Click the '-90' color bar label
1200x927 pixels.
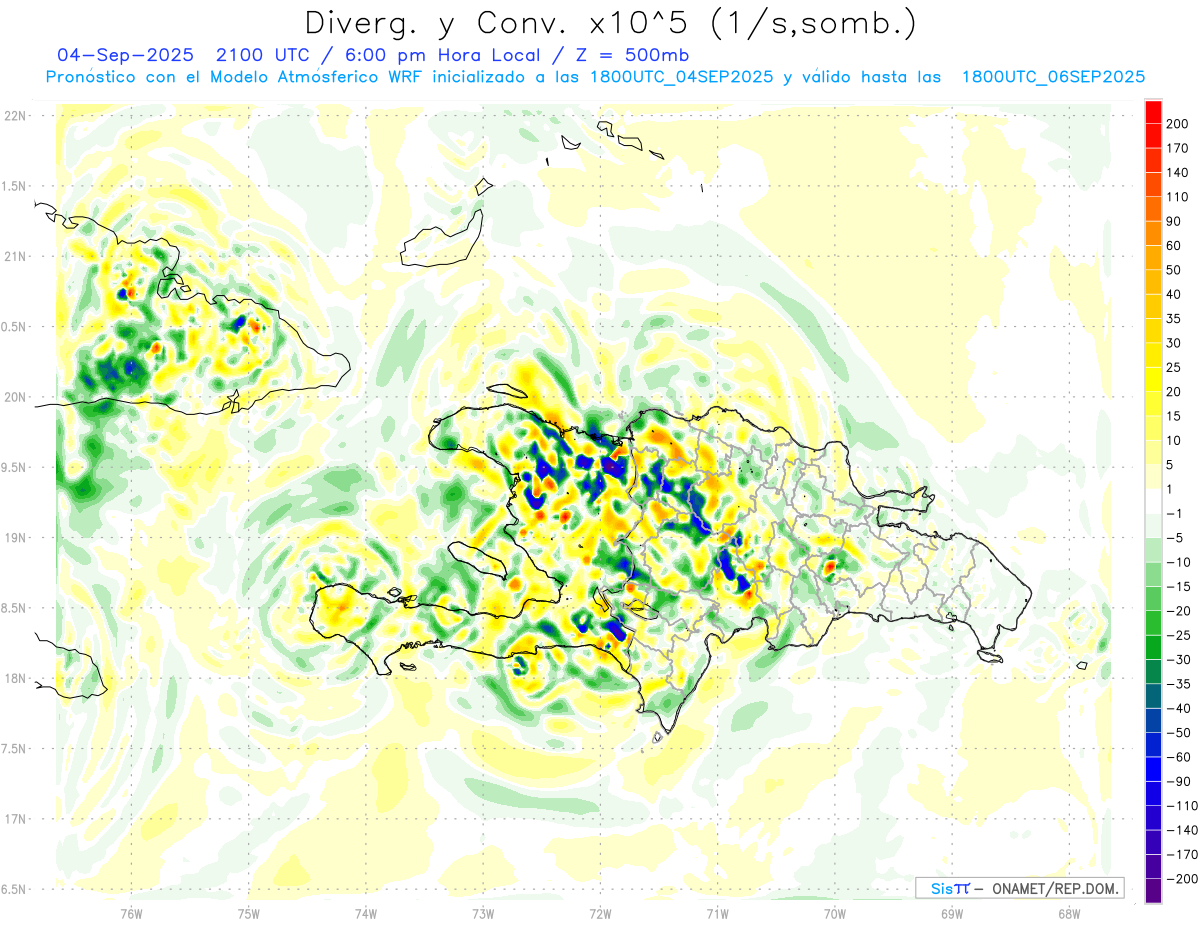point(1181,781)
